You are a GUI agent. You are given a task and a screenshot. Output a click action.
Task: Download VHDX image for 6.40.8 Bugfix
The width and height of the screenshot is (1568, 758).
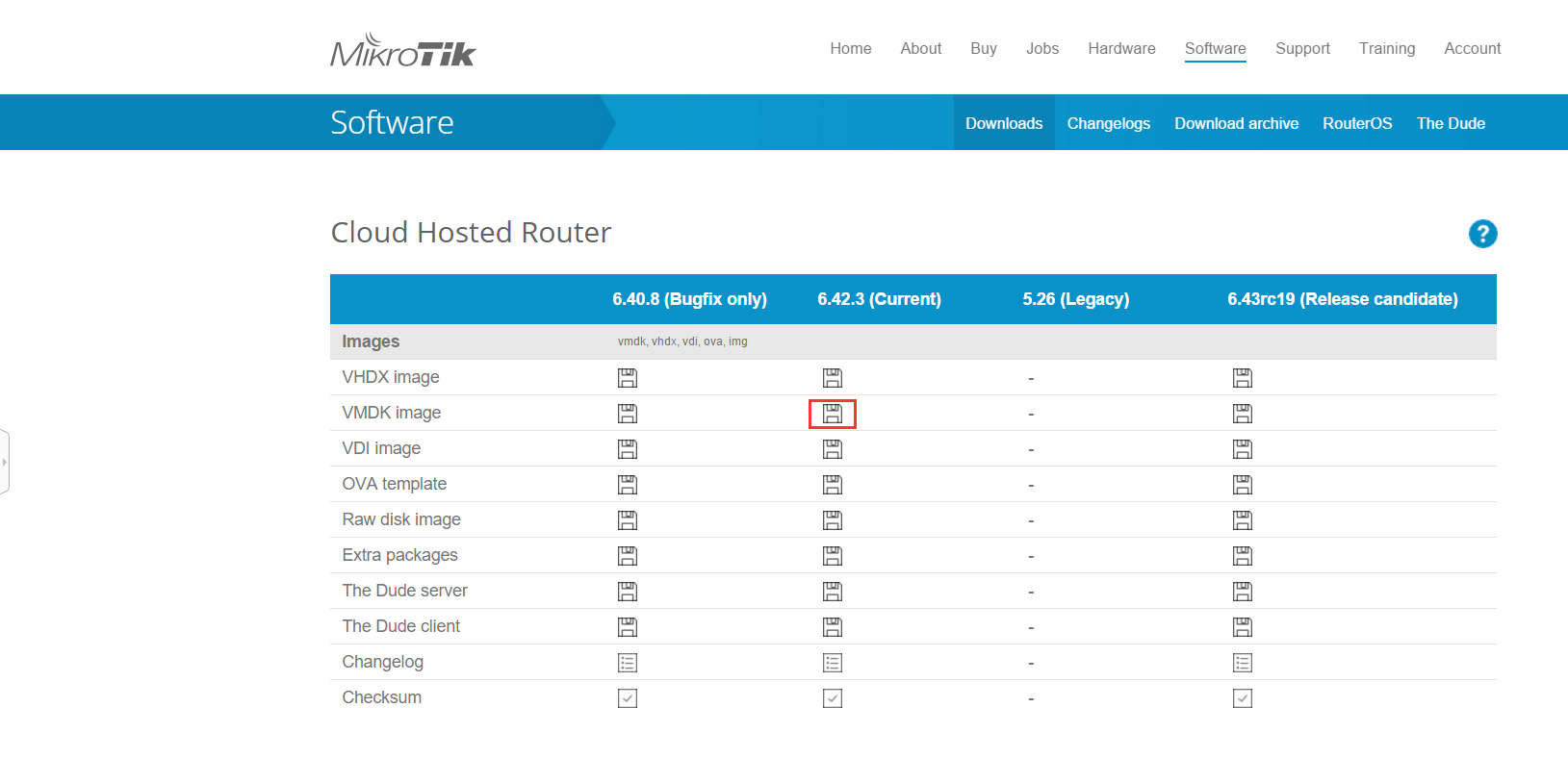click(628, 378)
